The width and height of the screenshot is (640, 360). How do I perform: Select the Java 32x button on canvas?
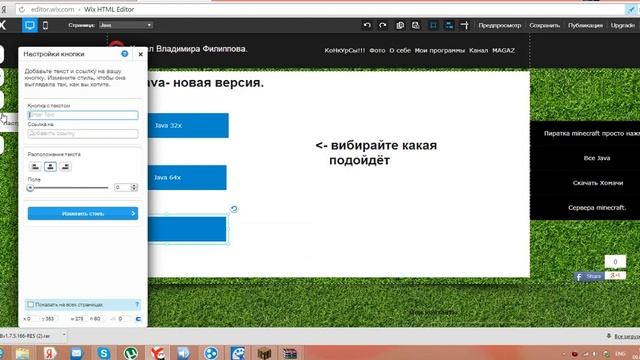pyautogui.click(x=188, y=125)
